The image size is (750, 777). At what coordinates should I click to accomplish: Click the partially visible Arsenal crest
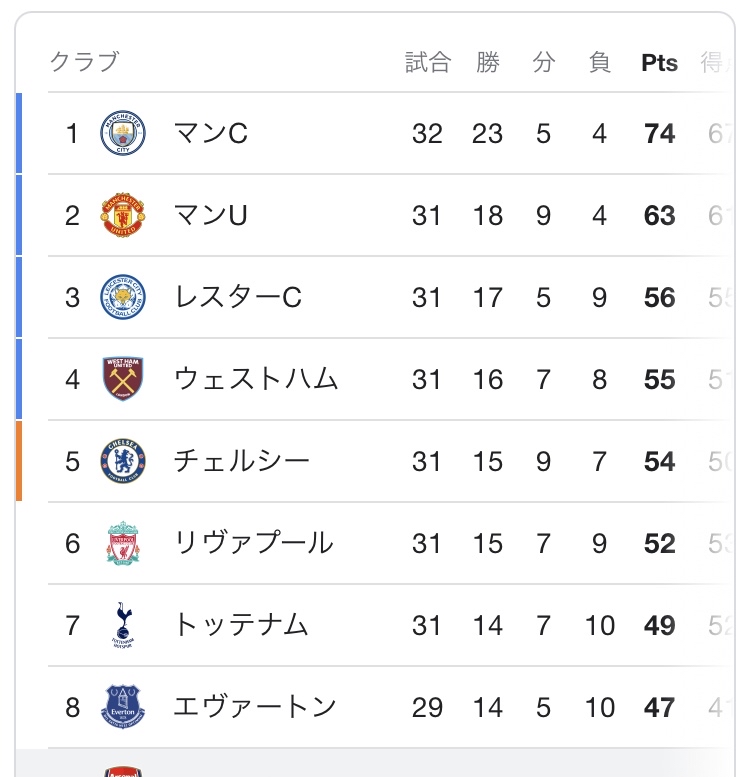123,771
